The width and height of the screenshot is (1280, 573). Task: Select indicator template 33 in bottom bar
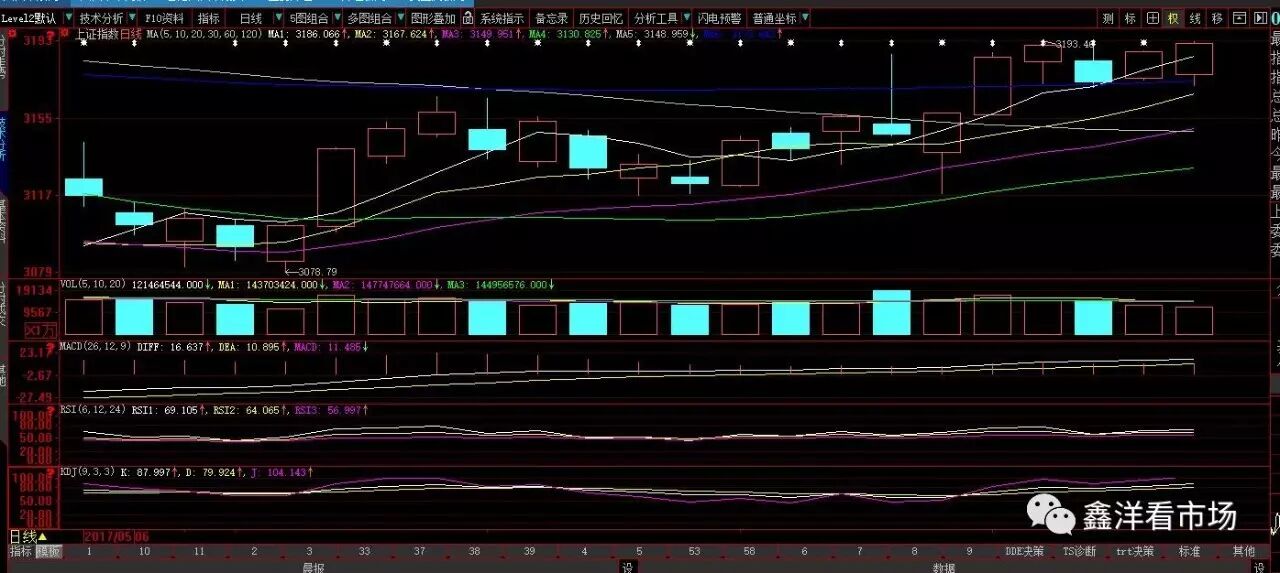(x=364, y=551)
